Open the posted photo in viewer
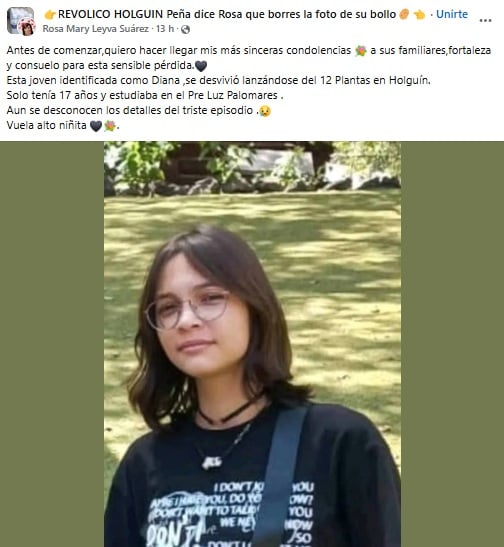 pyautogui.click(x=252, y=344)
